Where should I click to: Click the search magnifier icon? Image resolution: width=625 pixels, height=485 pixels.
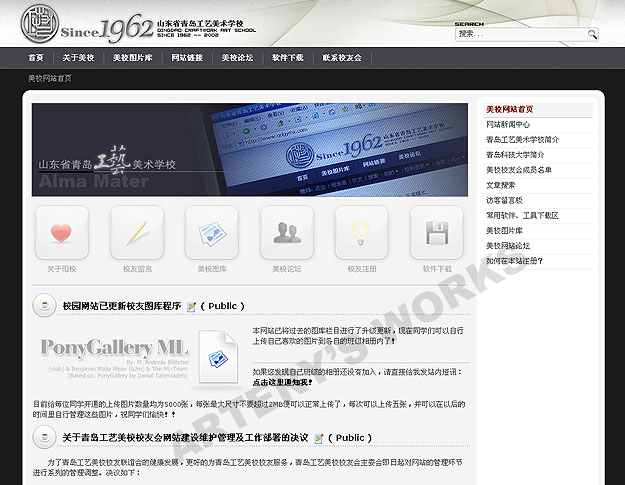[x=592, y=34]
